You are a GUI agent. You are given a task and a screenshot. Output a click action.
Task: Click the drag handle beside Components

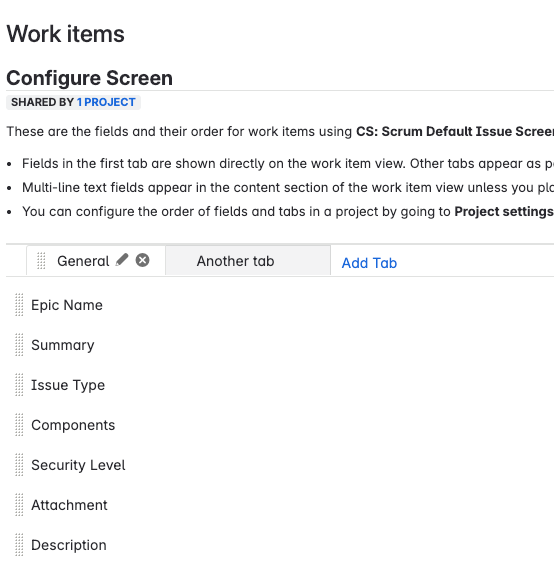(19, 425)
